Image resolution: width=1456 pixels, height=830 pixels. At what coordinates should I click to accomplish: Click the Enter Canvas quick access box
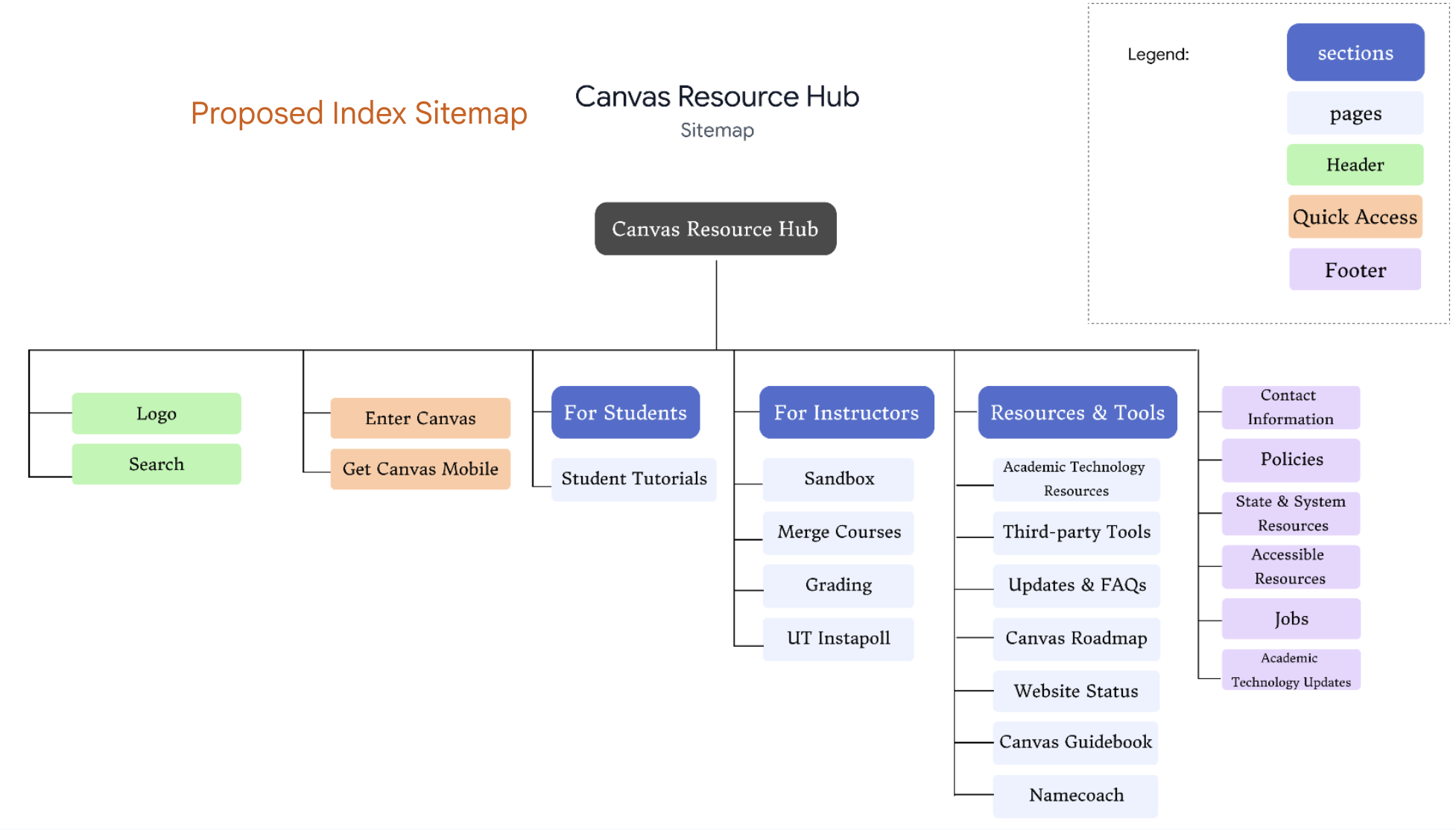click(x=420, y=418)
